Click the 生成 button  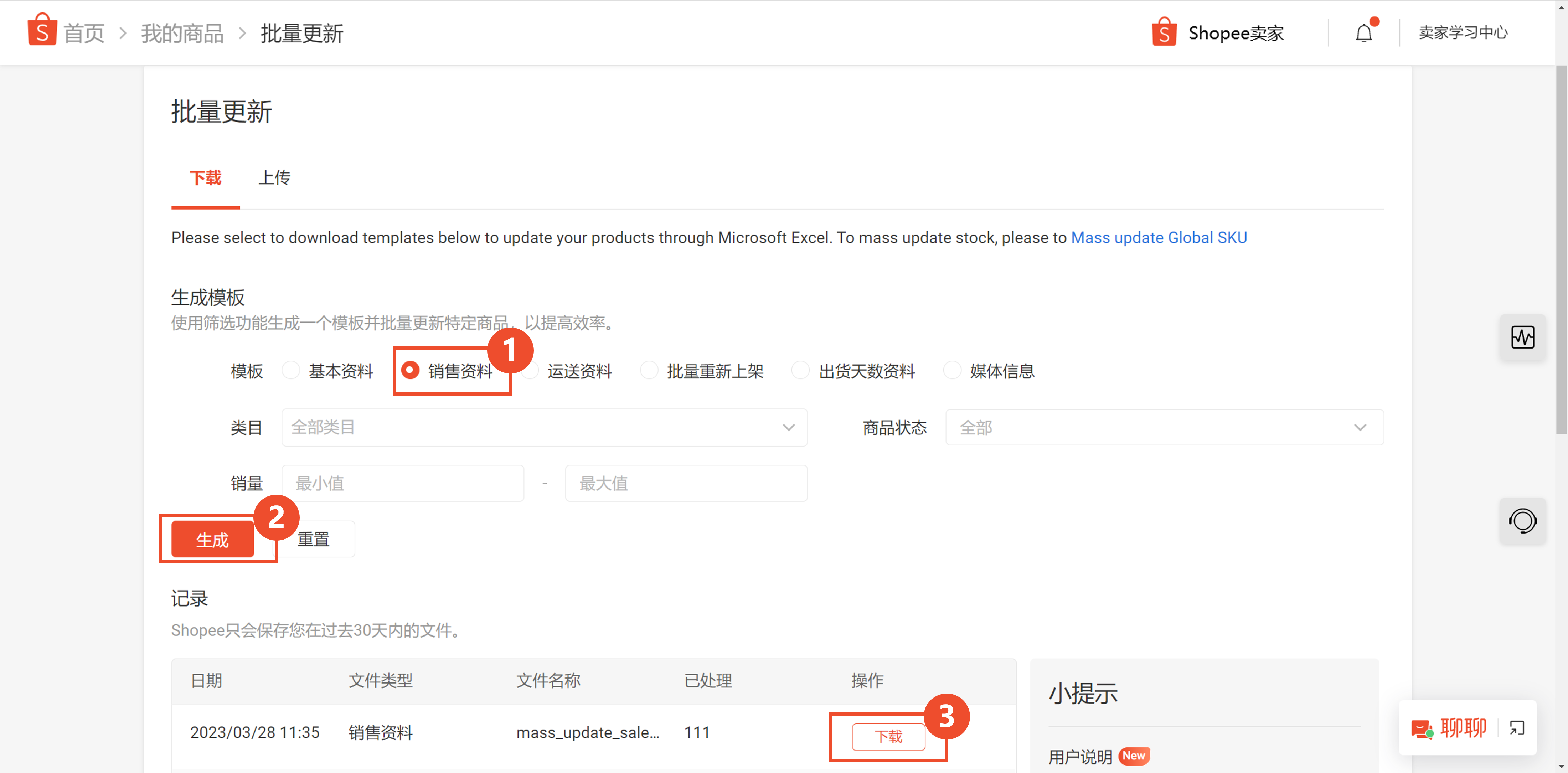pos(212,539)
